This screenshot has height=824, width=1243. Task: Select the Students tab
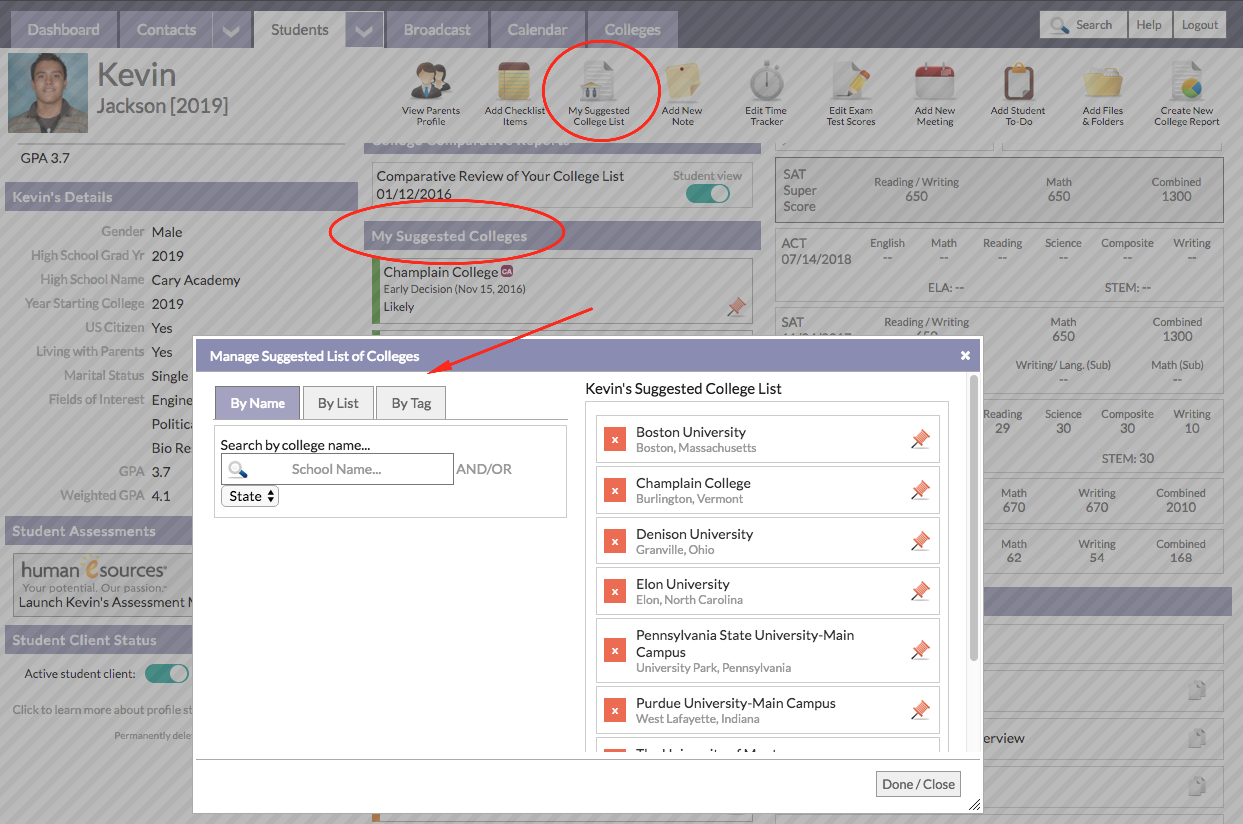[x=300, y=30]
